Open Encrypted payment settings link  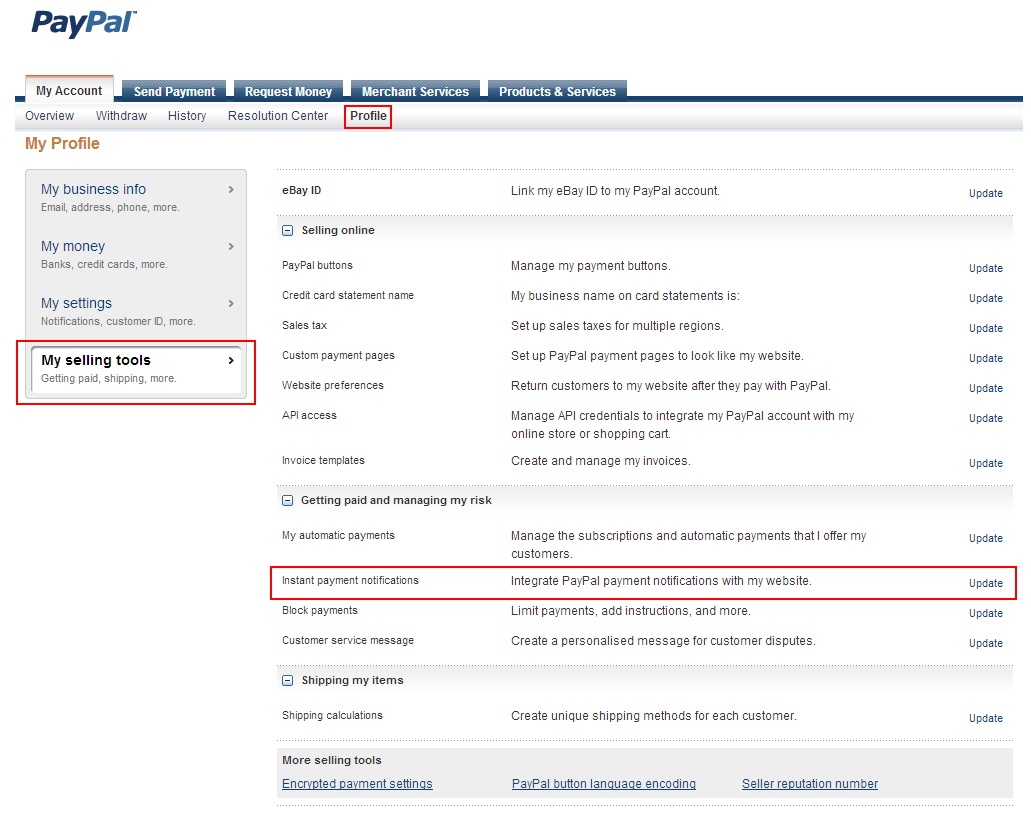coord(357,784)
